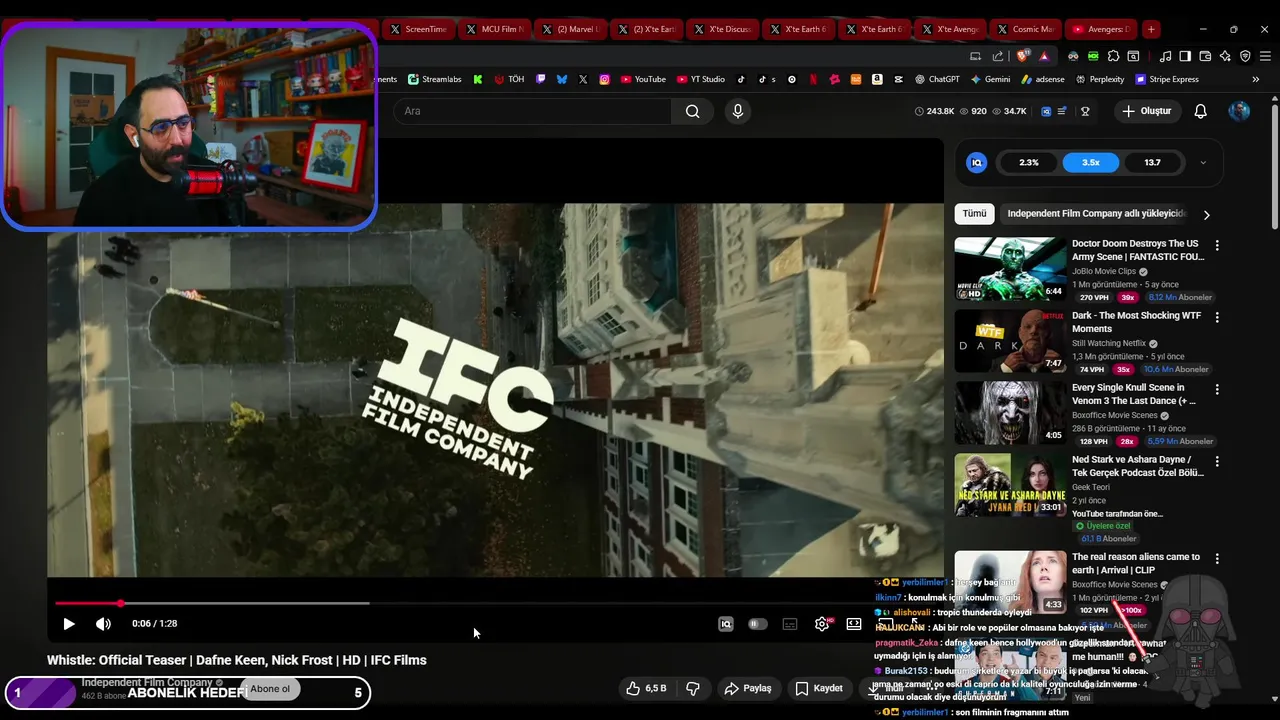Open the Leo AI sparkle icon
1280x720 pixels.
(1225, 56)
